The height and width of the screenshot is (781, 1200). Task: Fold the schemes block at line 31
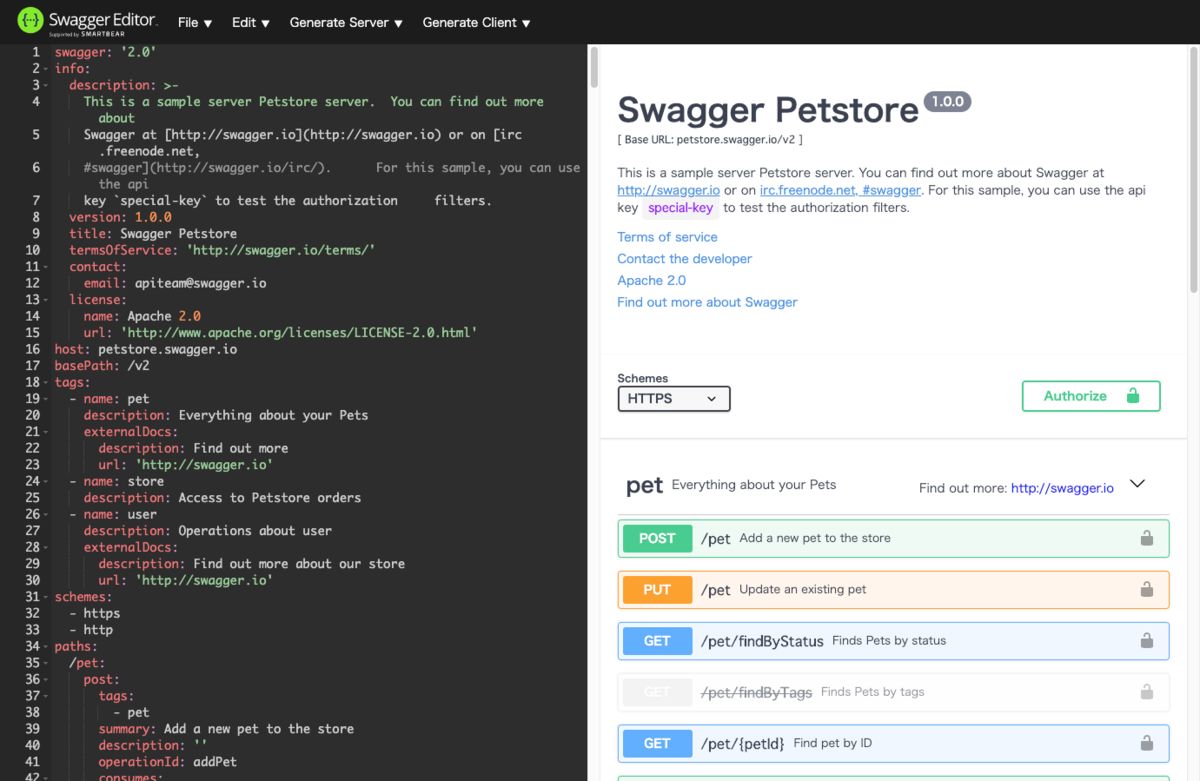[x=46, y=597]
